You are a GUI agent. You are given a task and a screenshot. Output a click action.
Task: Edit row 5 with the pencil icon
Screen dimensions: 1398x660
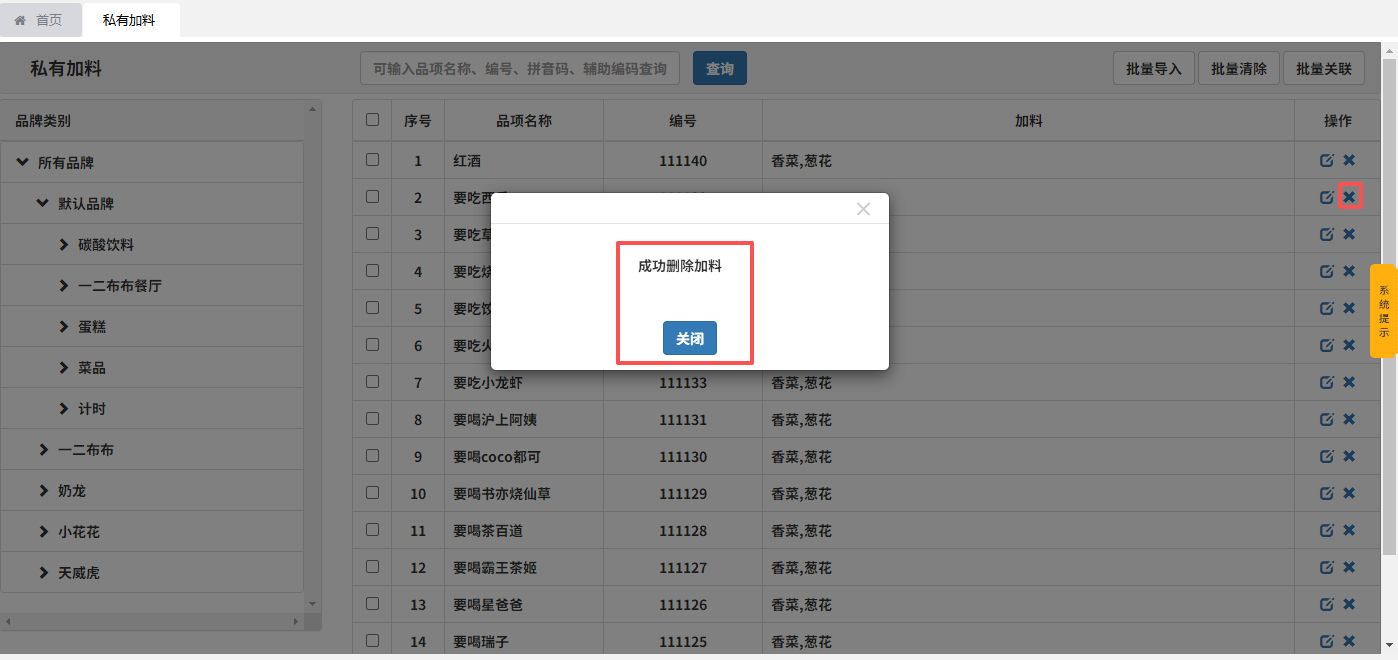coord(1327,308)
